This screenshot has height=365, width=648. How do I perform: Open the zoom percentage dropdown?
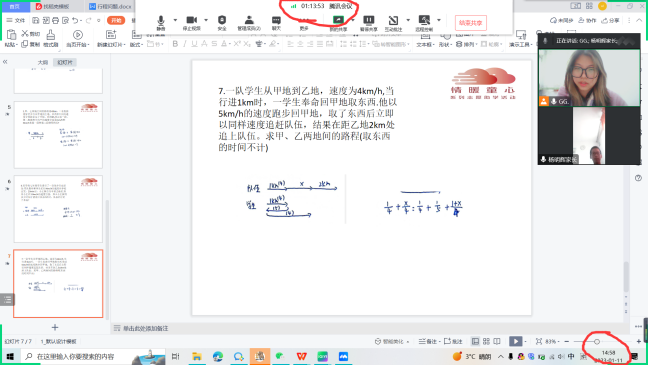tap(553, 341)
